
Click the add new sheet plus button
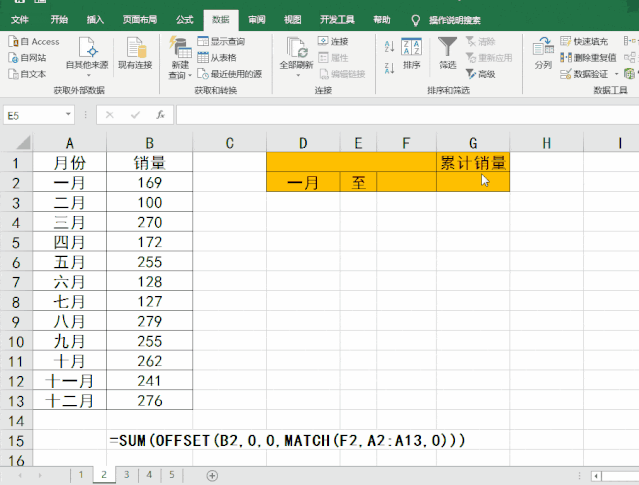[212, 475]
